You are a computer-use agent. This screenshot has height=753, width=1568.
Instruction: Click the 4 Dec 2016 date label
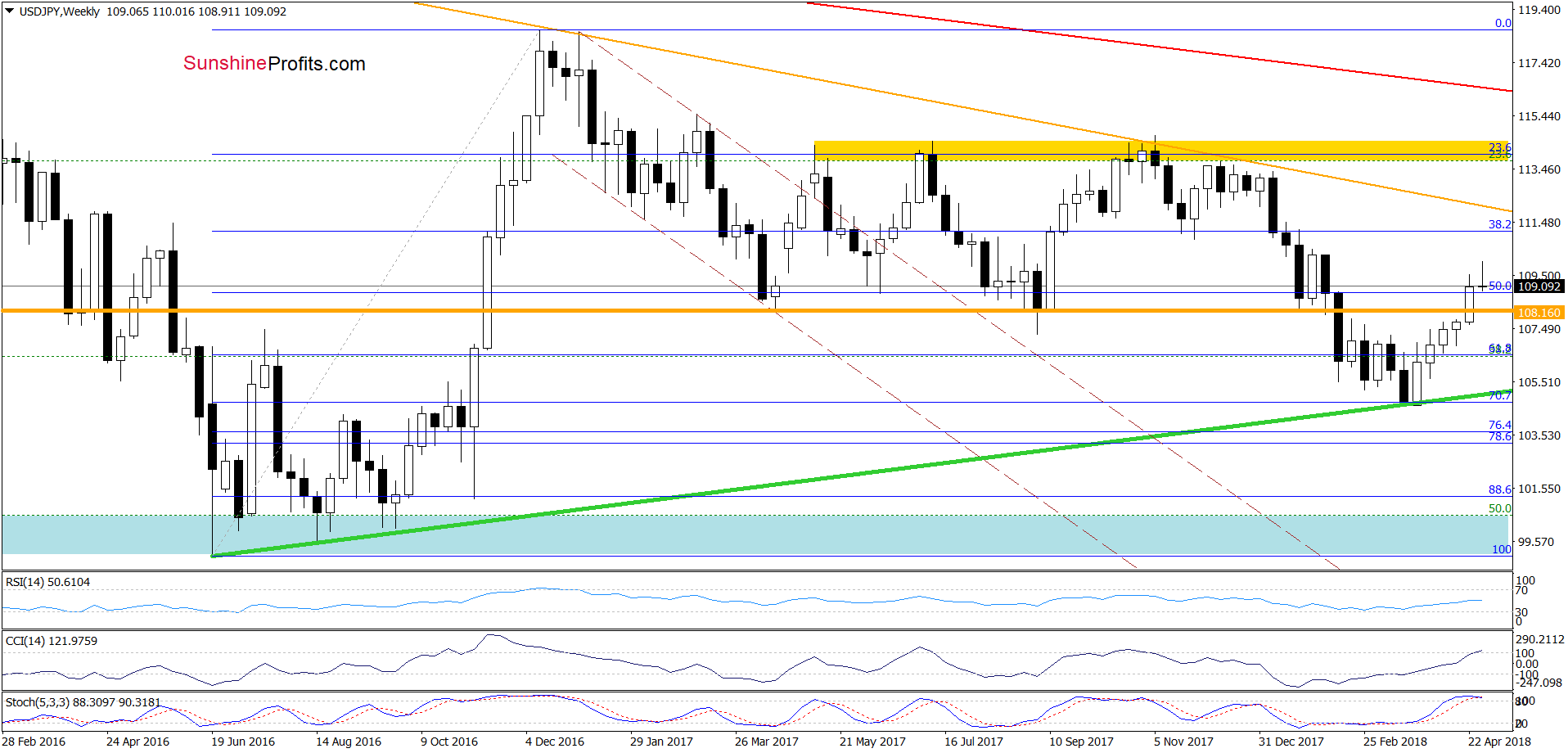(x=555, y=742)
